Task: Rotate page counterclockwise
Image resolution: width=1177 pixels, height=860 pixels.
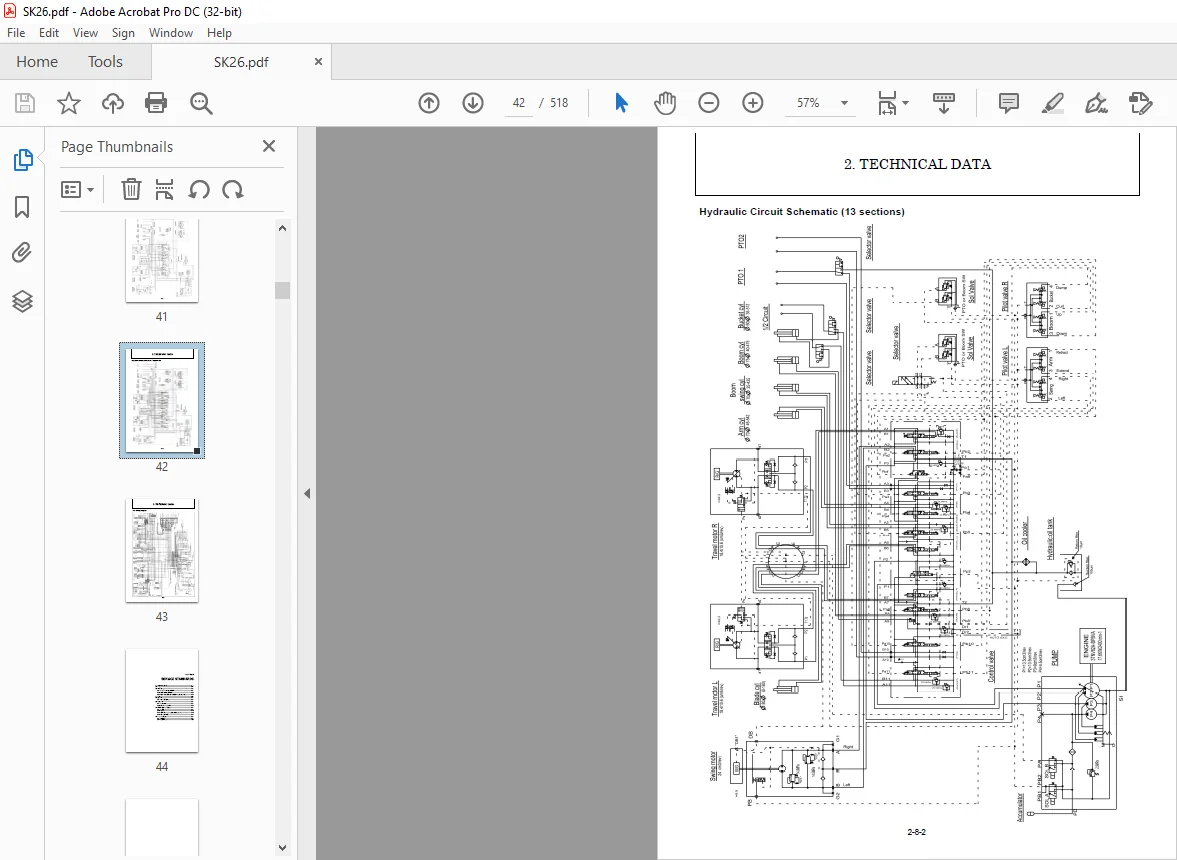Action: [199, 190]
